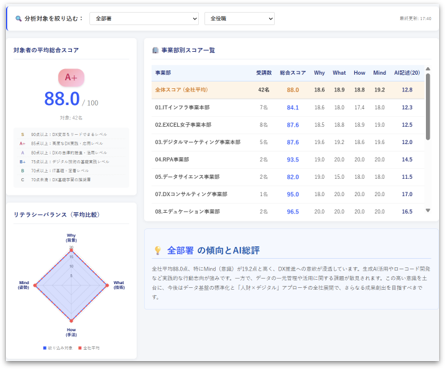Click the Why vertex point on radar chart

[x=71, y=250]
